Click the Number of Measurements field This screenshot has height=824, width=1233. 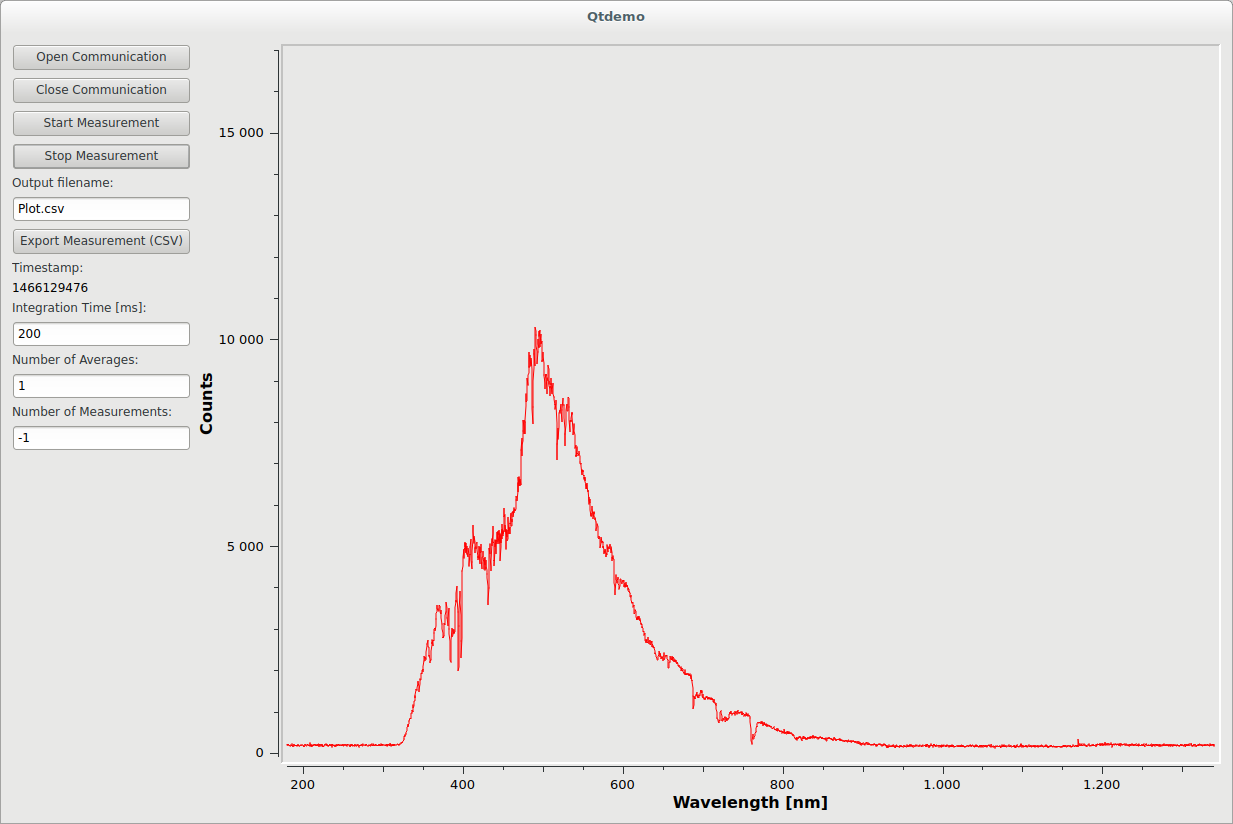coord(101,438)
